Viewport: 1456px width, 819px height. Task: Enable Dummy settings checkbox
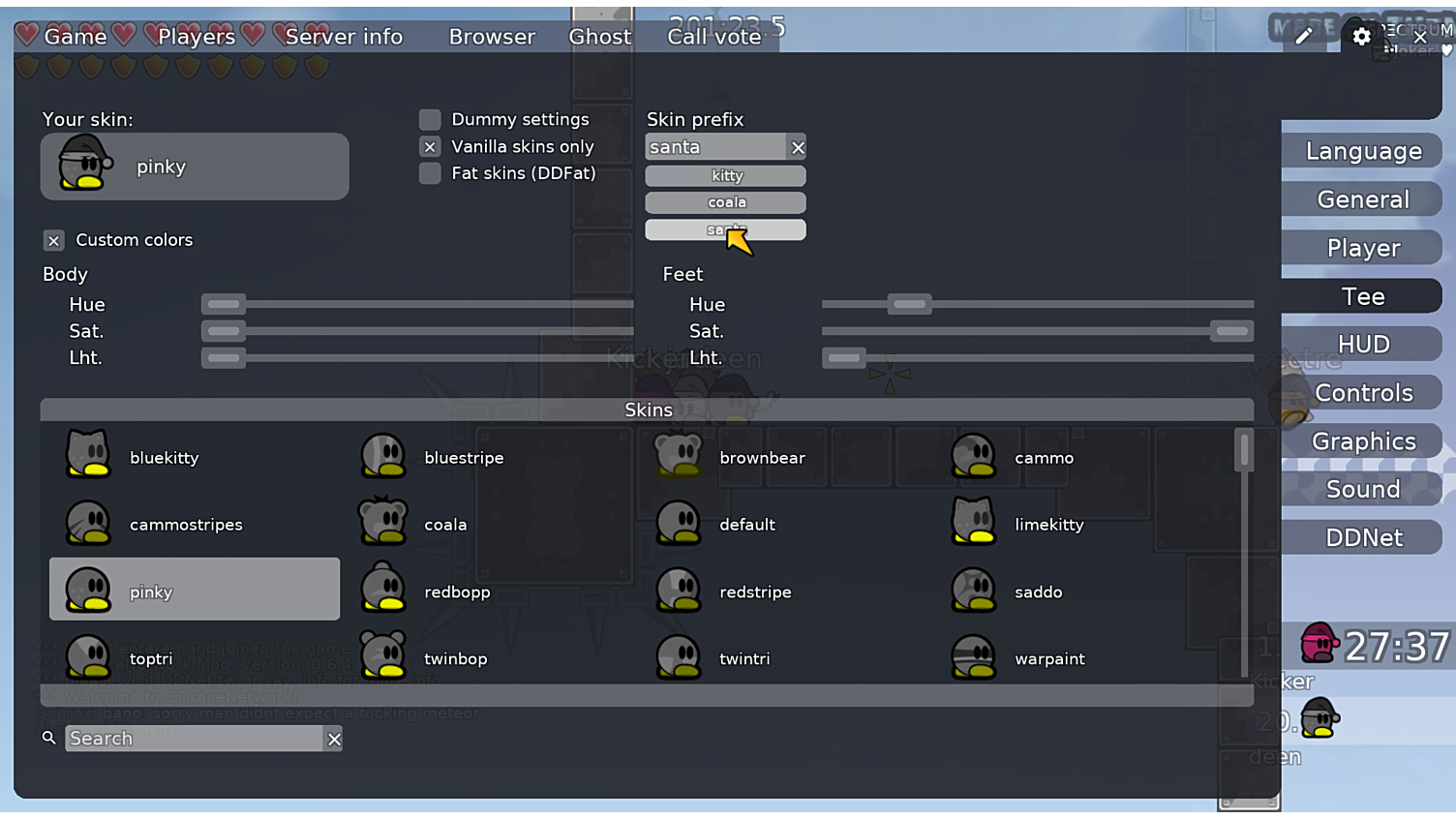430,120
